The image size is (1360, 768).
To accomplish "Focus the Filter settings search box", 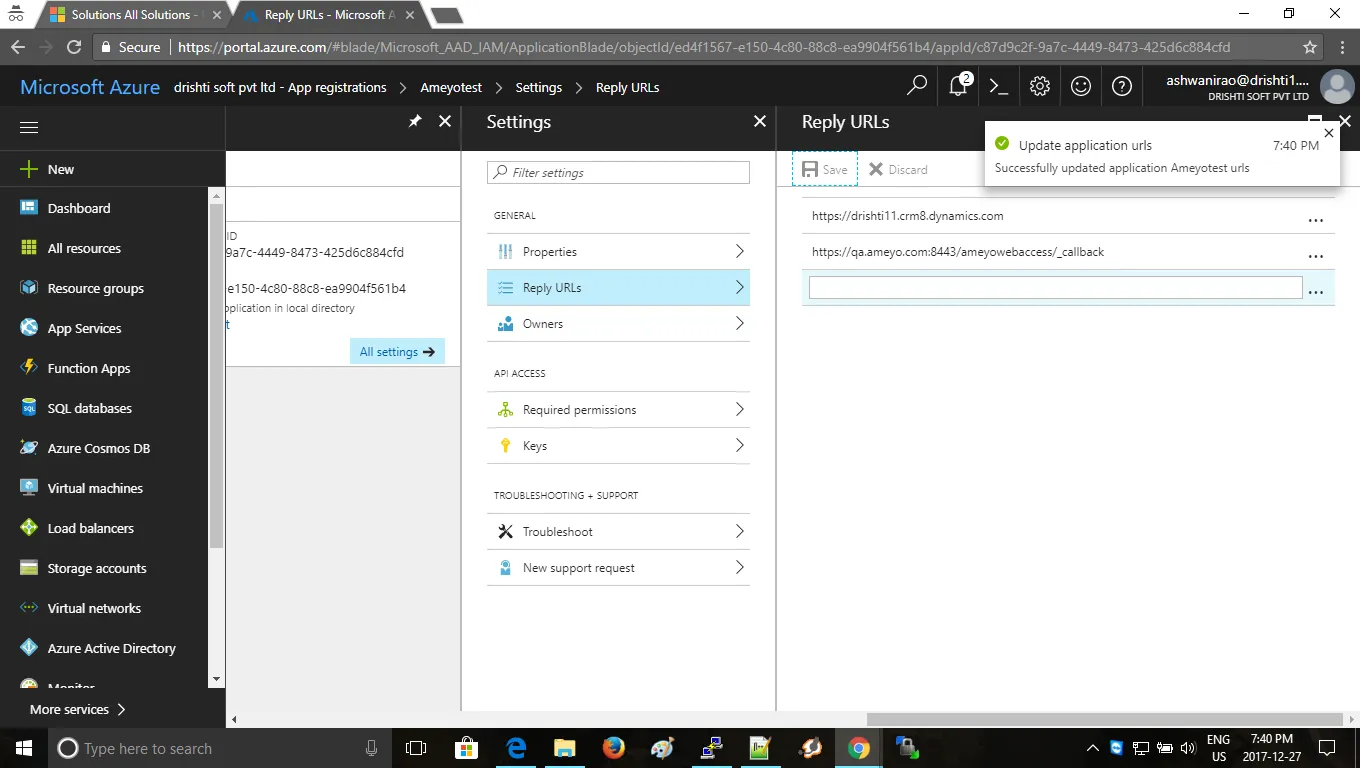I will pos(618,173).
